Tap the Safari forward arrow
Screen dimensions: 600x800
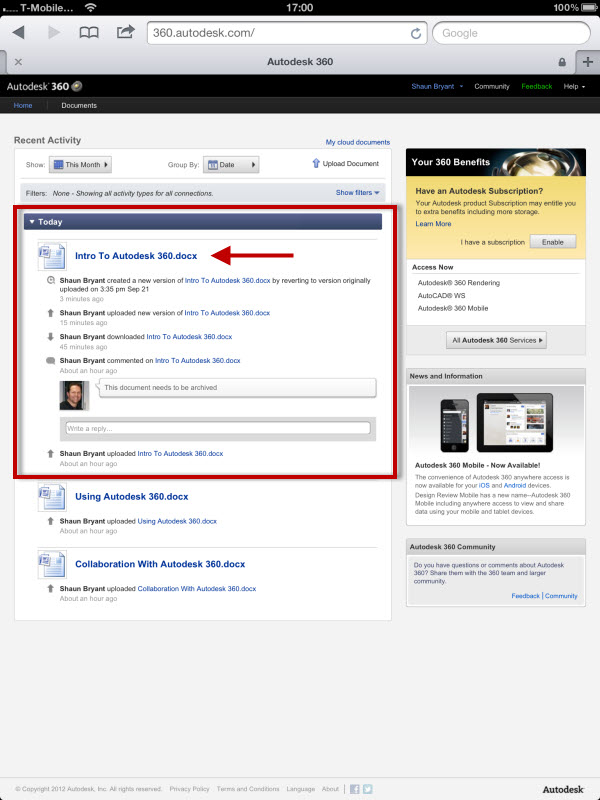(54, 33)
